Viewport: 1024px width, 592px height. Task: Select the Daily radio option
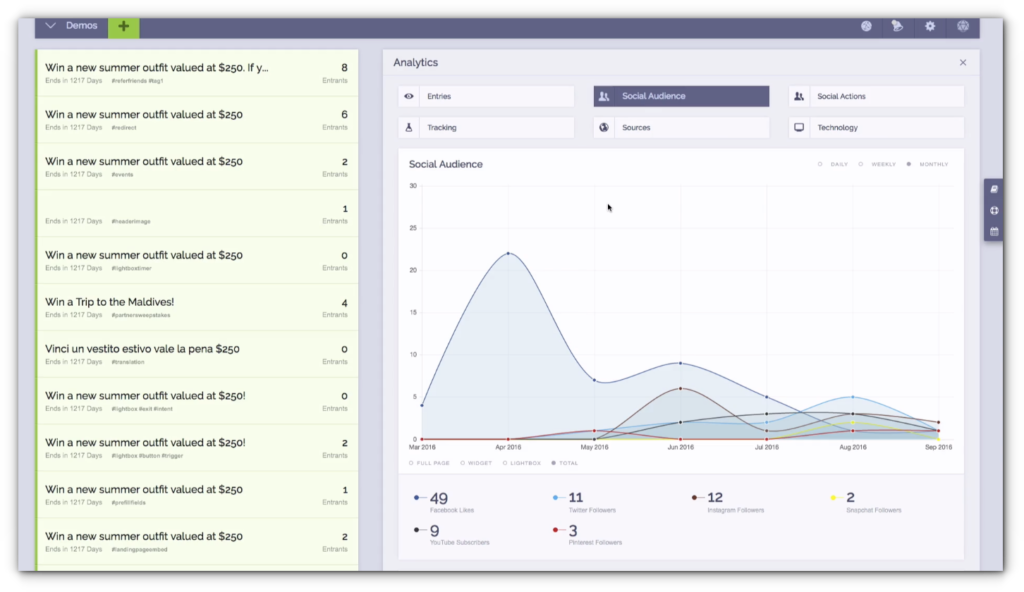click(820, 164)
